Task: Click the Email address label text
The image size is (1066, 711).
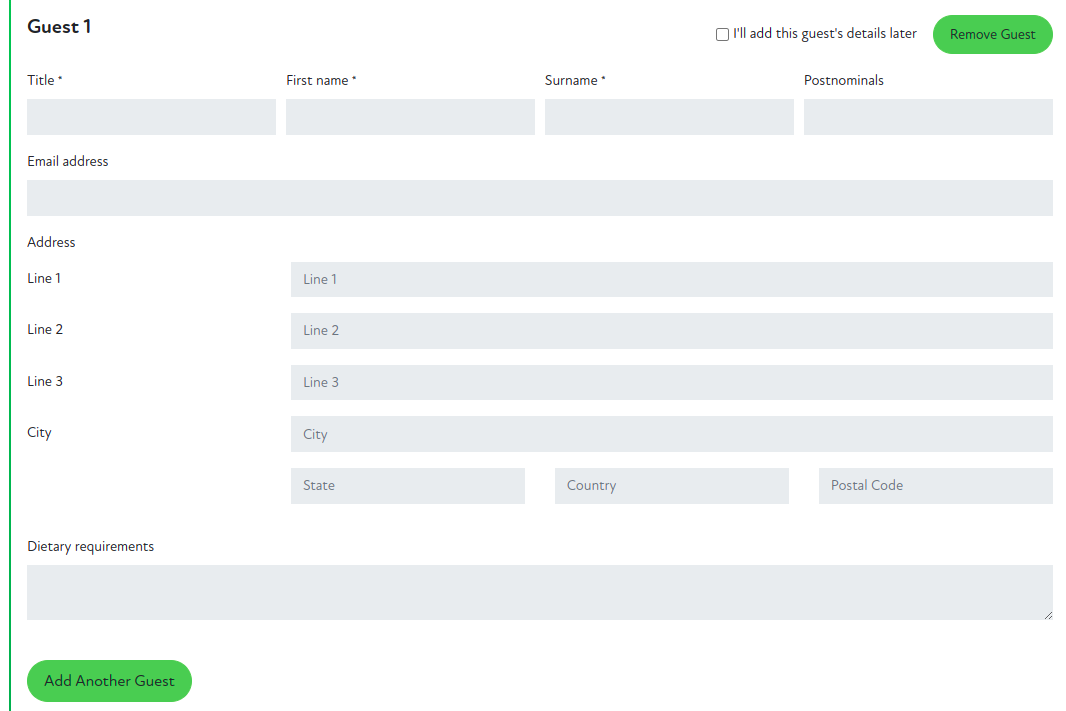Action: coord(68,161)
